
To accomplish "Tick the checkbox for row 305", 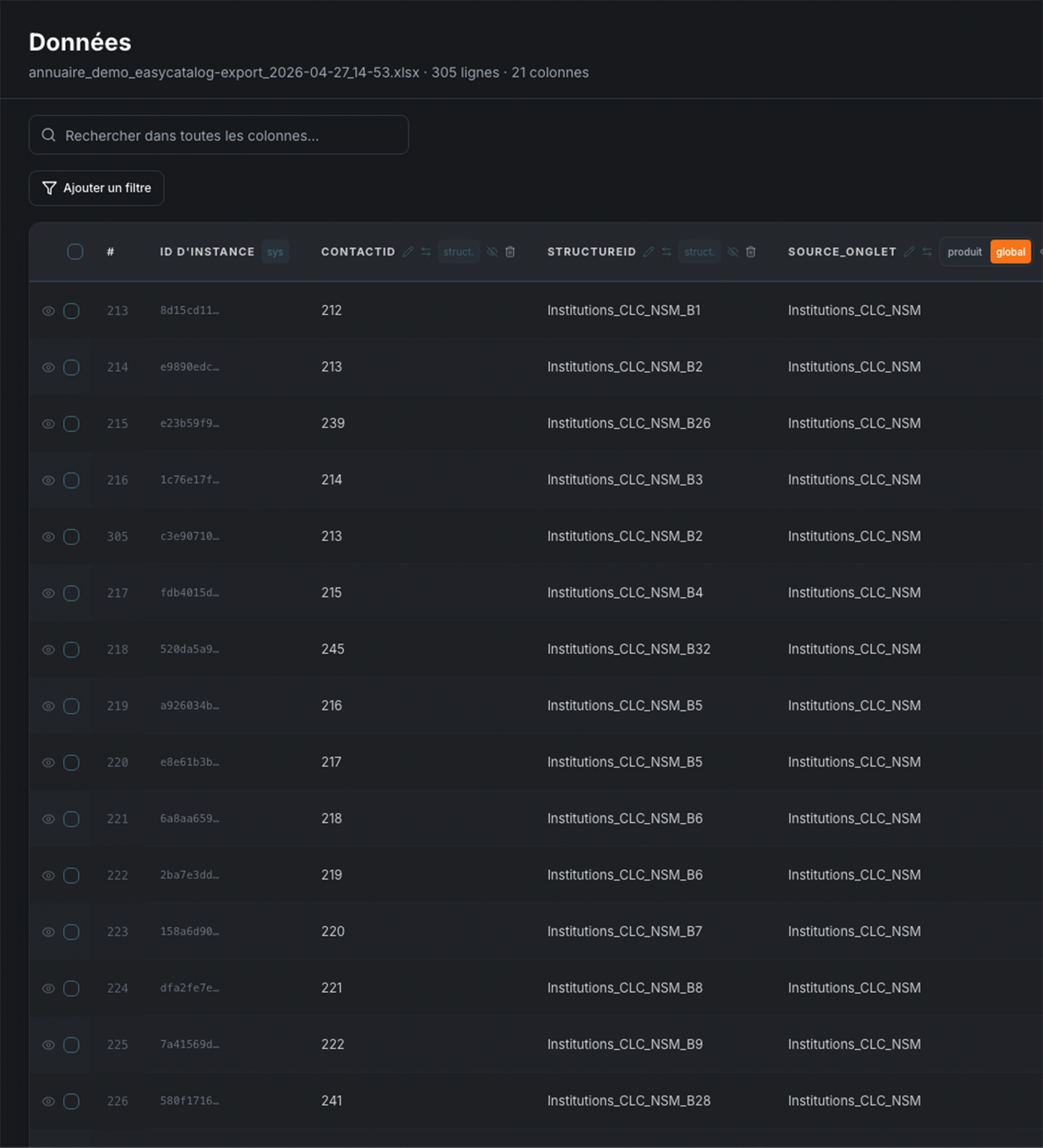I will (x=72, y=537).
